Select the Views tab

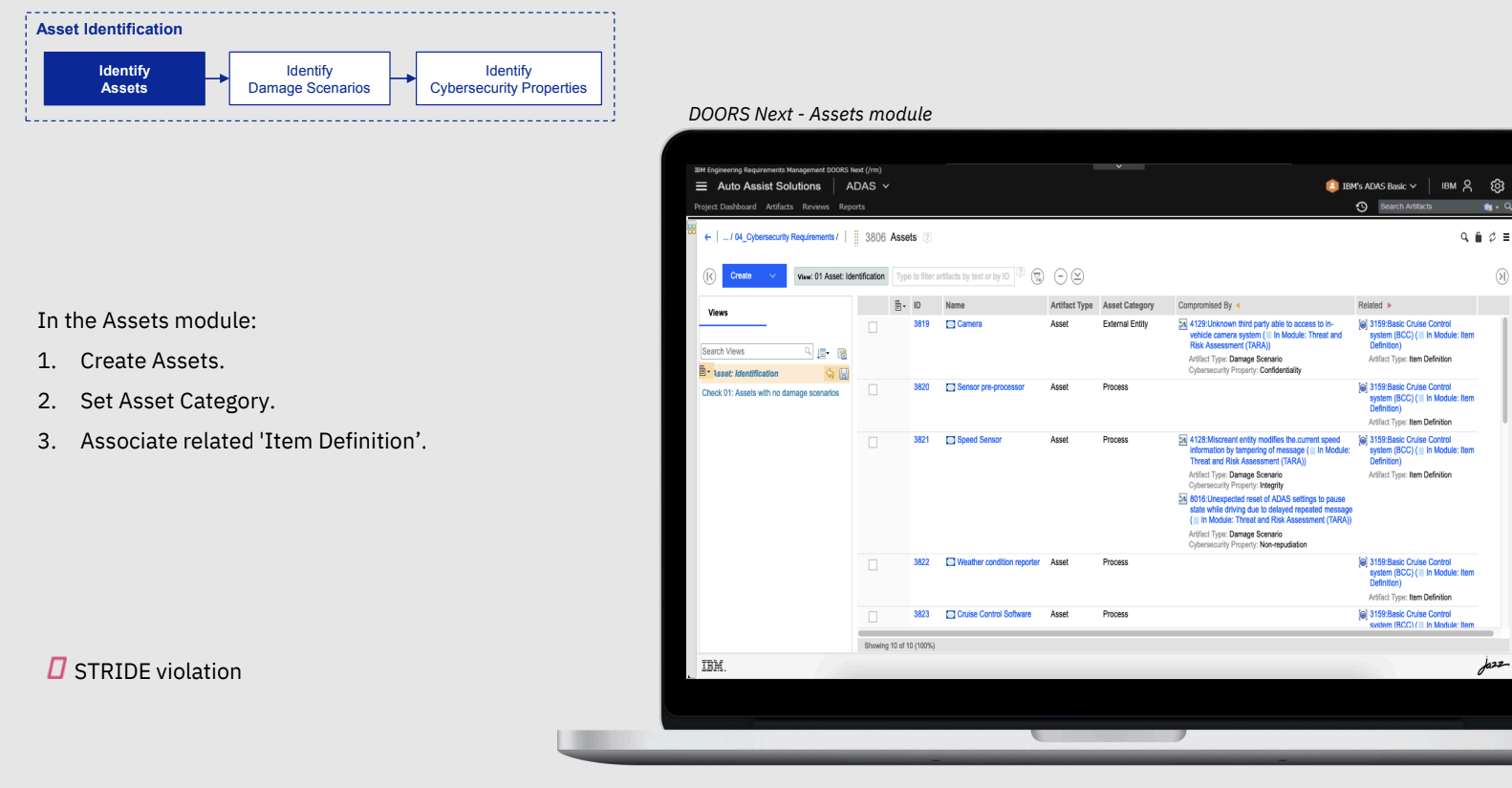[x=718, y=313]
